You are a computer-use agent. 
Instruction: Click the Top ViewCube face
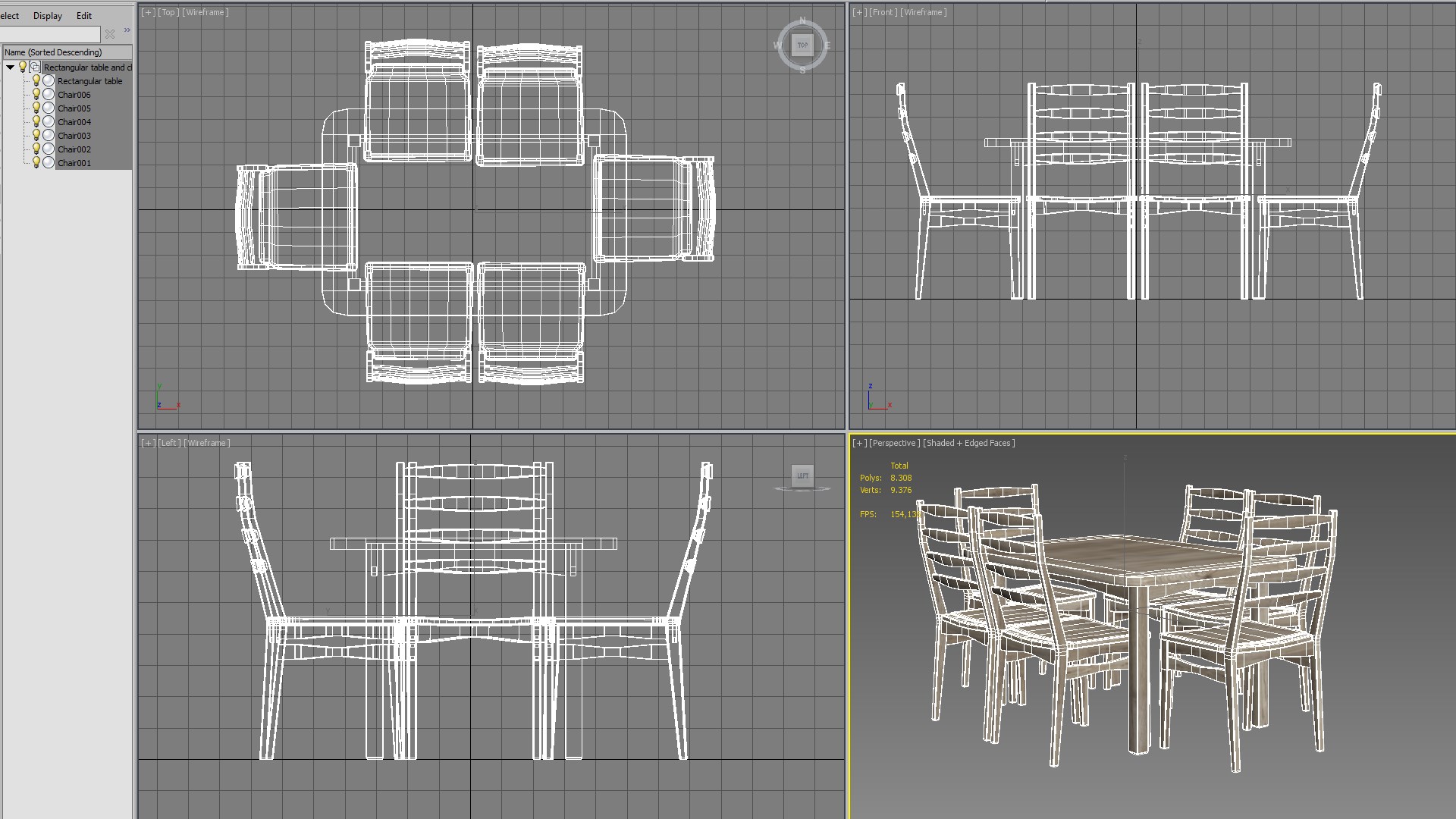tap(802, 45)
